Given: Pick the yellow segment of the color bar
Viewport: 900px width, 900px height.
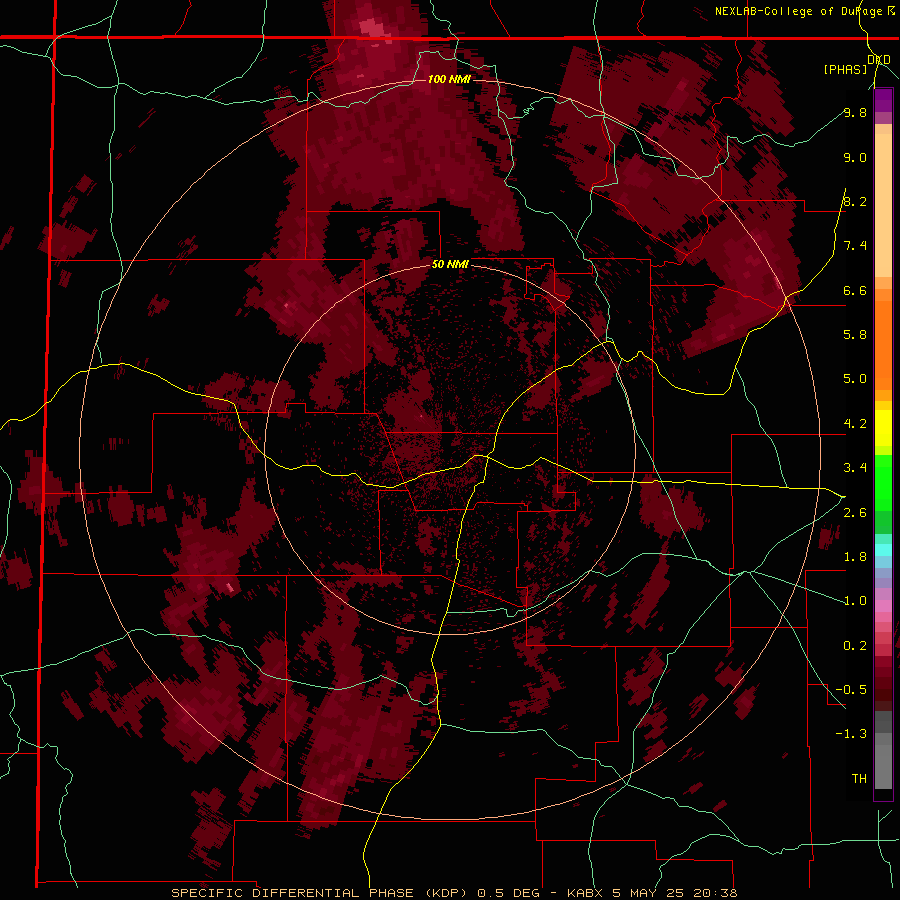Looking at the screenshot, I should click(883, 428).
